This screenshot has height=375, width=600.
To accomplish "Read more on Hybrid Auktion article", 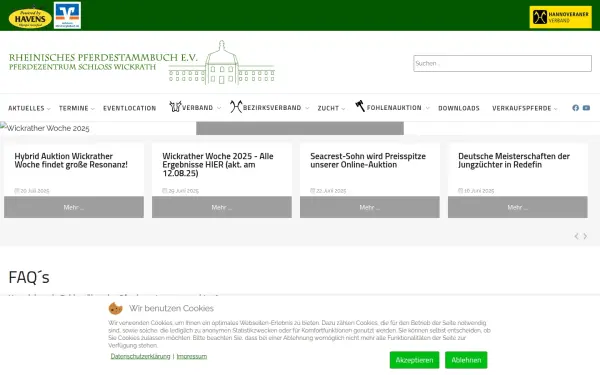I will pyautogui.click(x=74, y=207).
